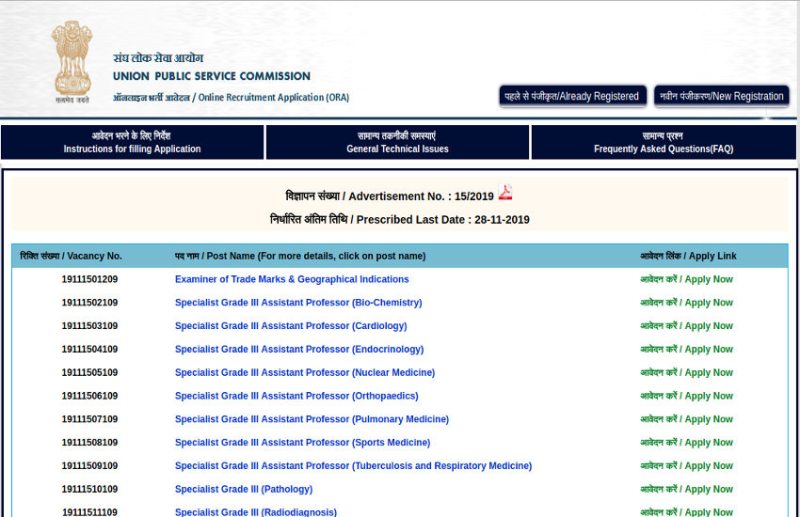Click the Post Name column header
The height and width of the screenshot is (517, 800).
[300, 256]
